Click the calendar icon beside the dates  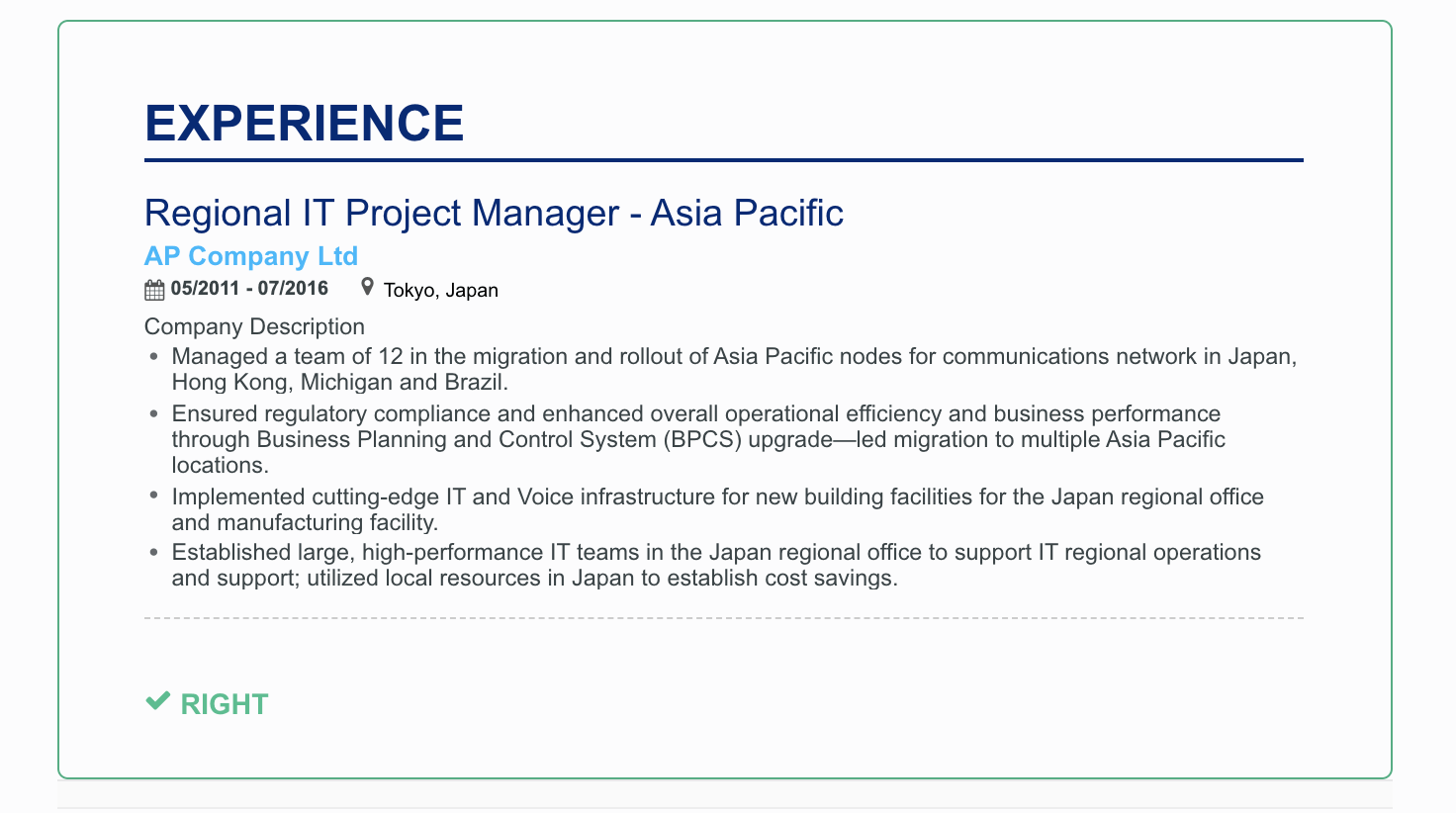(154, 290)
